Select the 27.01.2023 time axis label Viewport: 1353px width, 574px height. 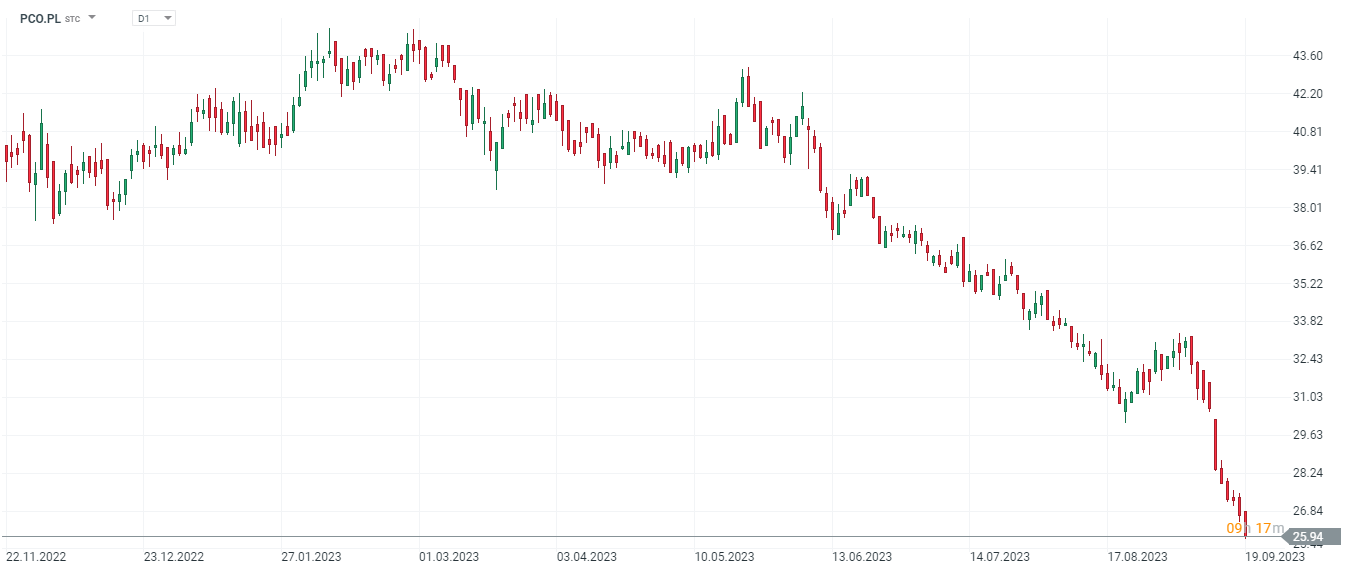tap(312, 556)
